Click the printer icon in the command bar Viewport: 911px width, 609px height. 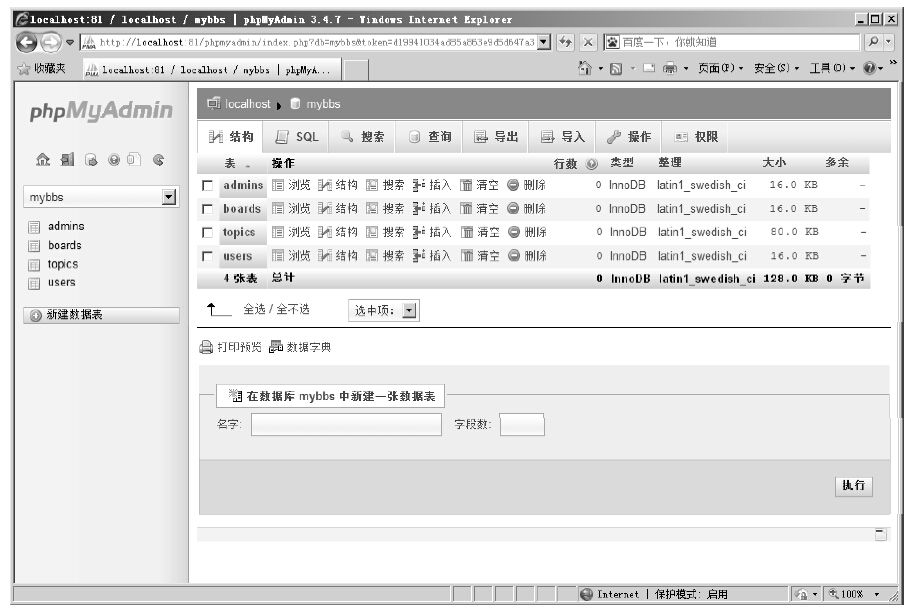pyautogui.click(x=670, y=69)
